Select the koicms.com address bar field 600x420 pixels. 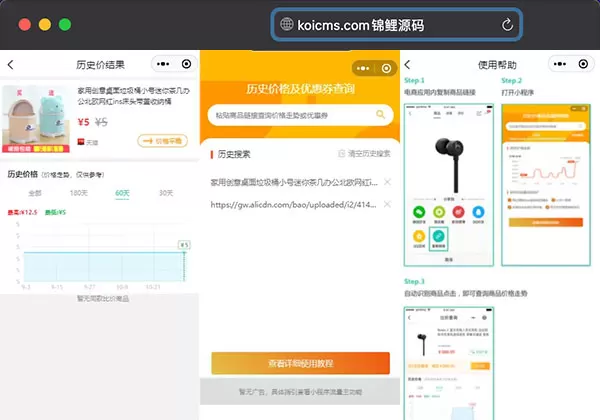point(397,25)
